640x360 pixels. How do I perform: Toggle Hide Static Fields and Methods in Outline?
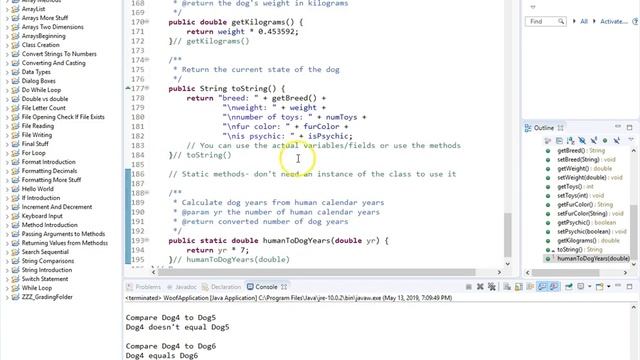pos(594,140)
